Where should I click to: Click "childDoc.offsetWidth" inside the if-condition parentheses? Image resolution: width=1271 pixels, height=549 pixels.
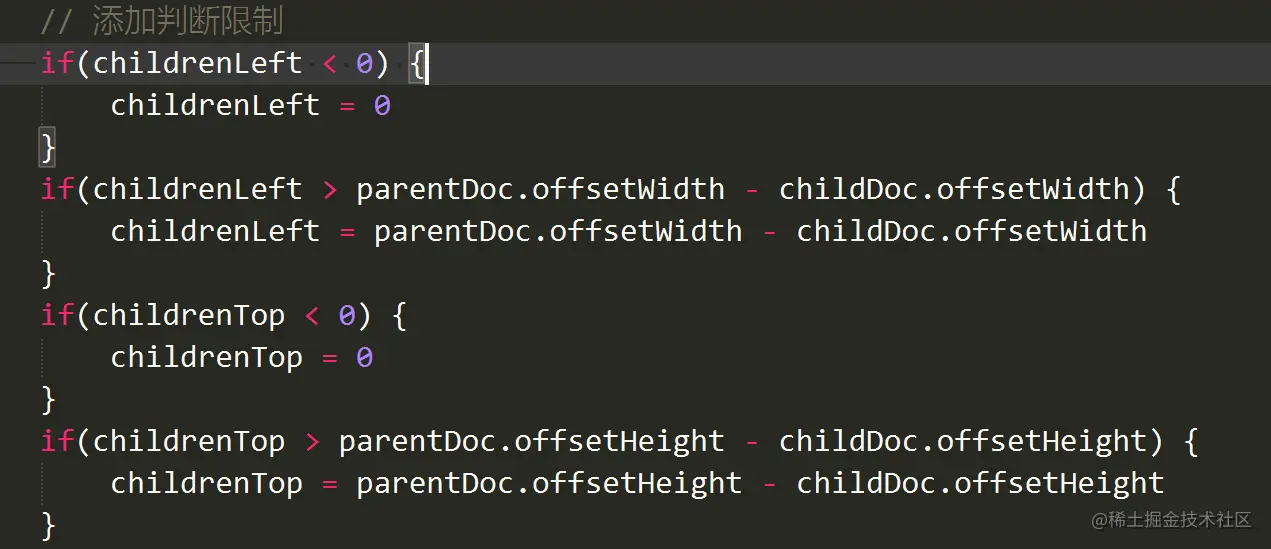click(954, 189)
